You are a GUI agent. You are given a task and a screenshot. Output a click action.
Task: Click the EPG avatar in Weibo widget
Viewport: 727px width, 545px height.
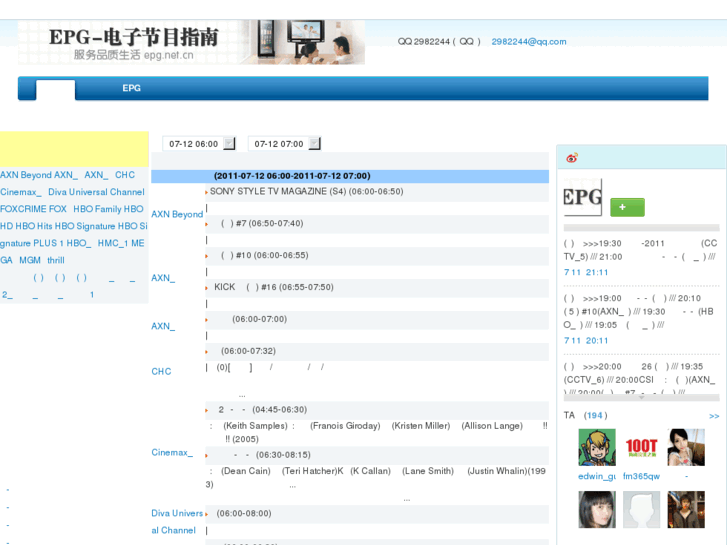[583, 197]
